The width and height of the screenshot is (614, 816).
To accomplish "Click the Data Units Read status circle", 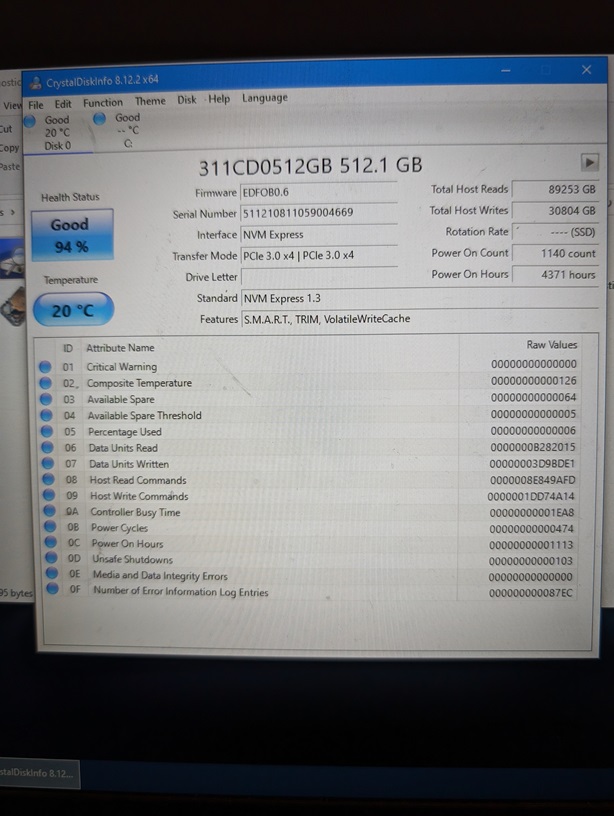I will pyautogui.click(x=48, y=448).
